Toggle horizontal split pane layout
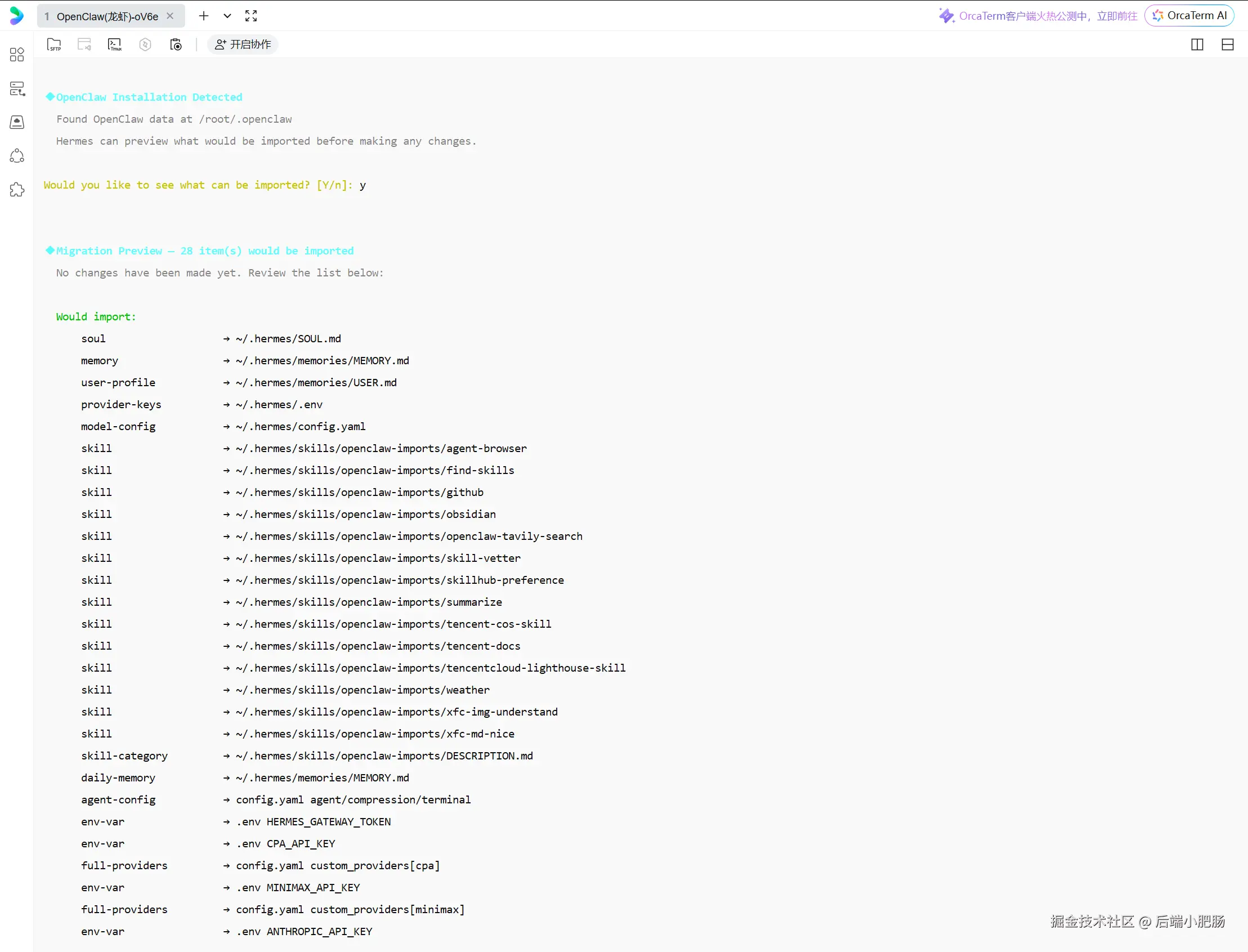Screen dimensions: 1248x952 click(1228, 44)
